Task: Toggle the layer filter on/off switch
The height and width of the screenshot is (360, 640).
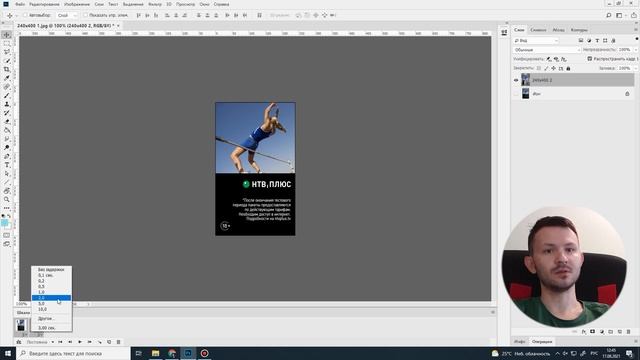Action: point(637,39)
